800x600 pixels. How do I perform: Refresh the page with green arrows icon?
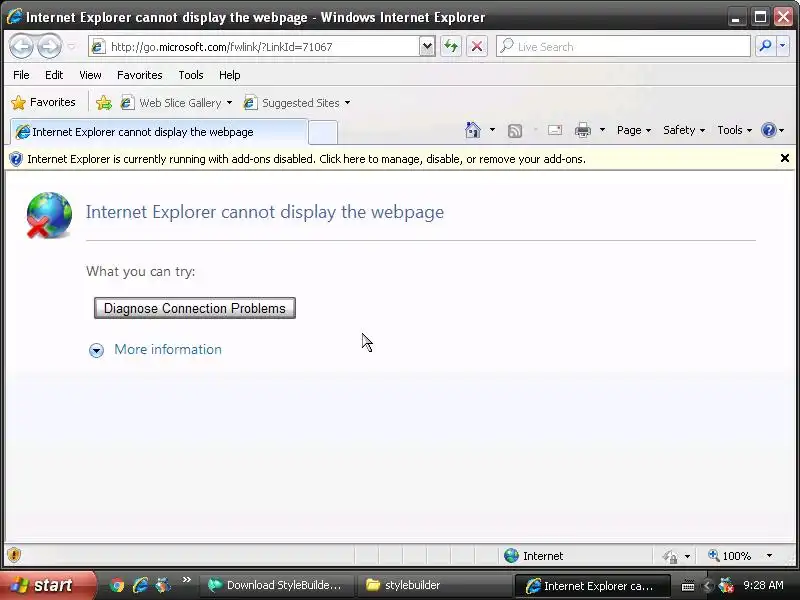click(451, 46)
